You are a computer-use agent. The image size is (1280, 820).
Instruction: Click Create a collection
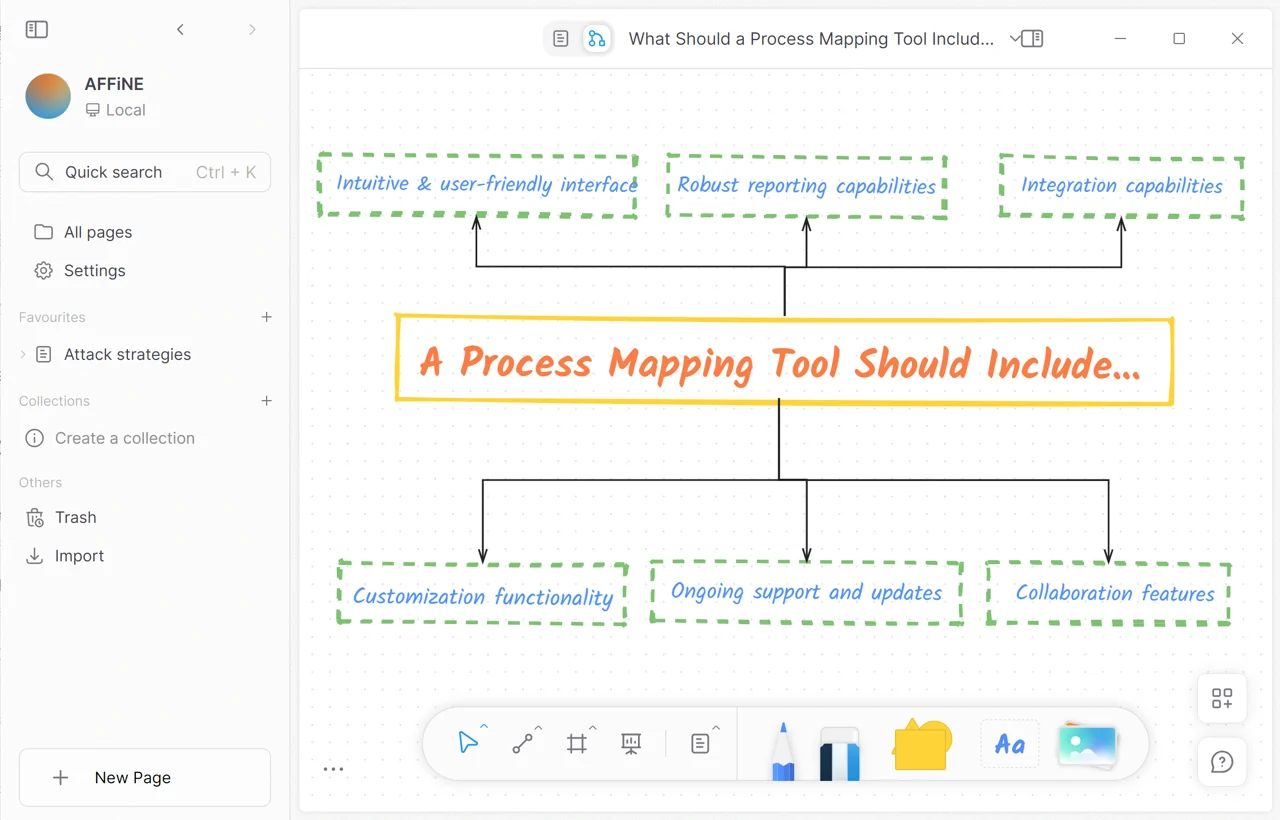(125, 438)
